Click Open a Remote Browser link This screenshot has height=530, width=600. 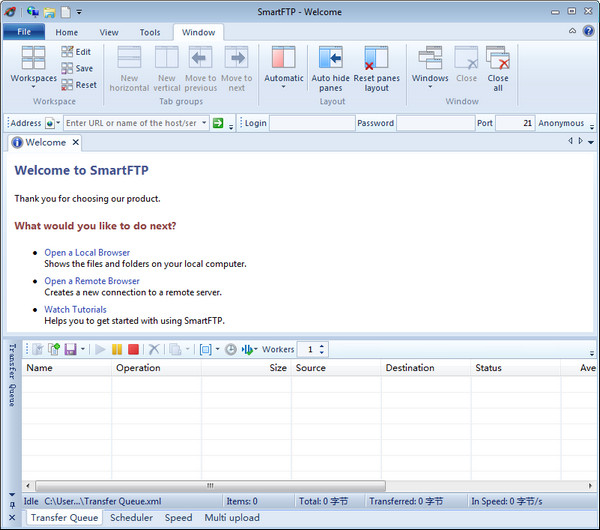pyautogui.click(x=92, y=281)
